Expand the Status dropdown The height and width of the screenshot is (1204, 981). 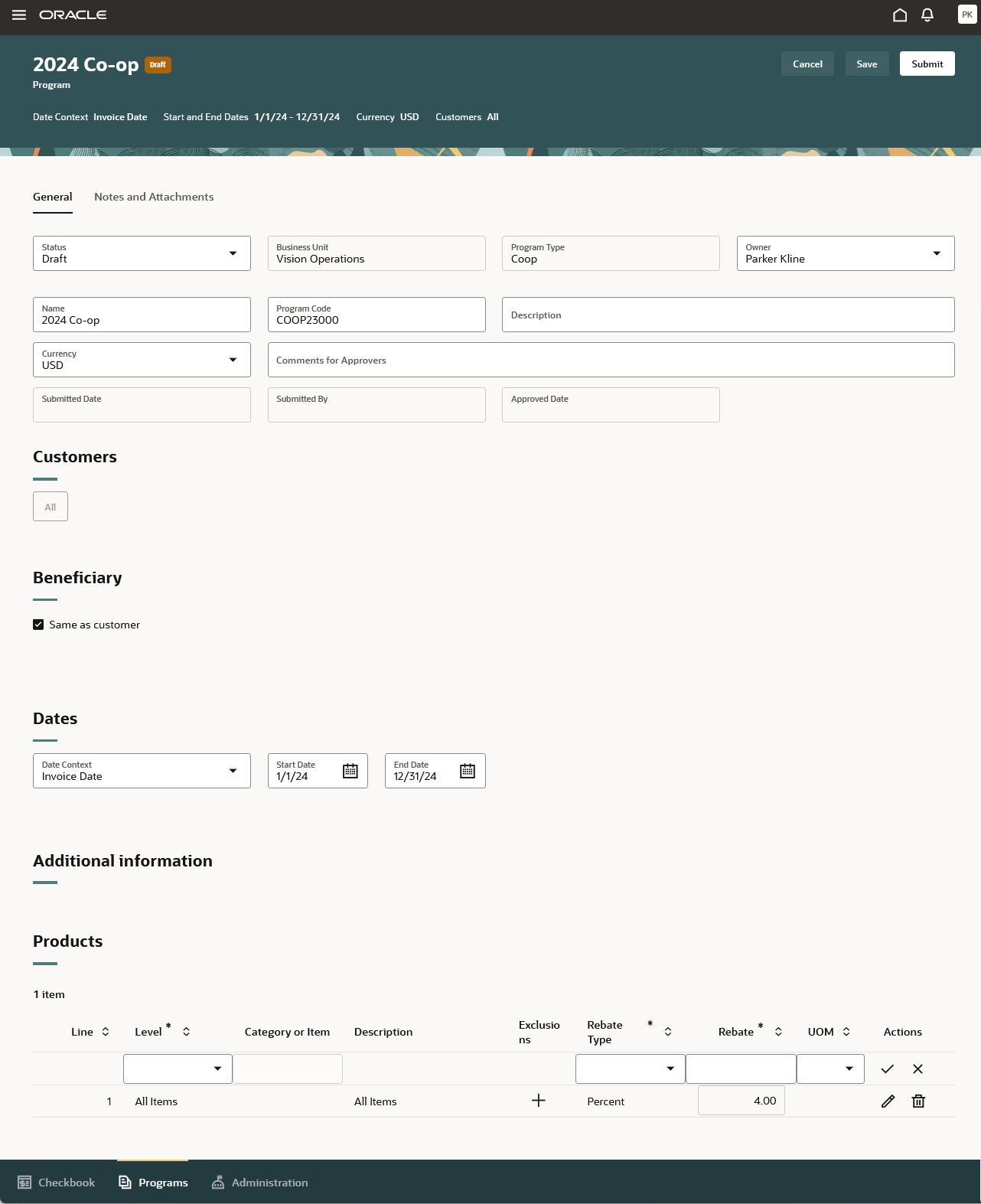233,253
